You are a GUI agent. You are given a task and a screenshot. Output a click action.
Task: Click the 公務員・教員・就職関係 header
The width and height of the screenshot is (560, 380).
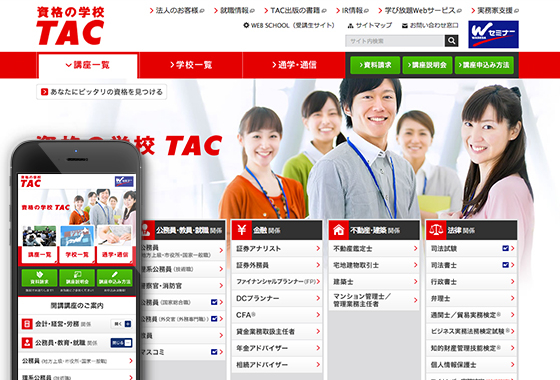183,230
